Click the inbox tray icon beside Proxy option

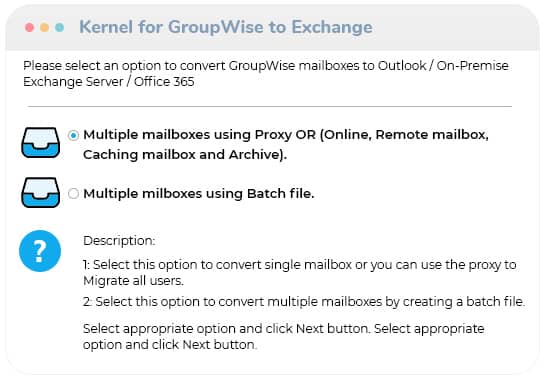41,143
